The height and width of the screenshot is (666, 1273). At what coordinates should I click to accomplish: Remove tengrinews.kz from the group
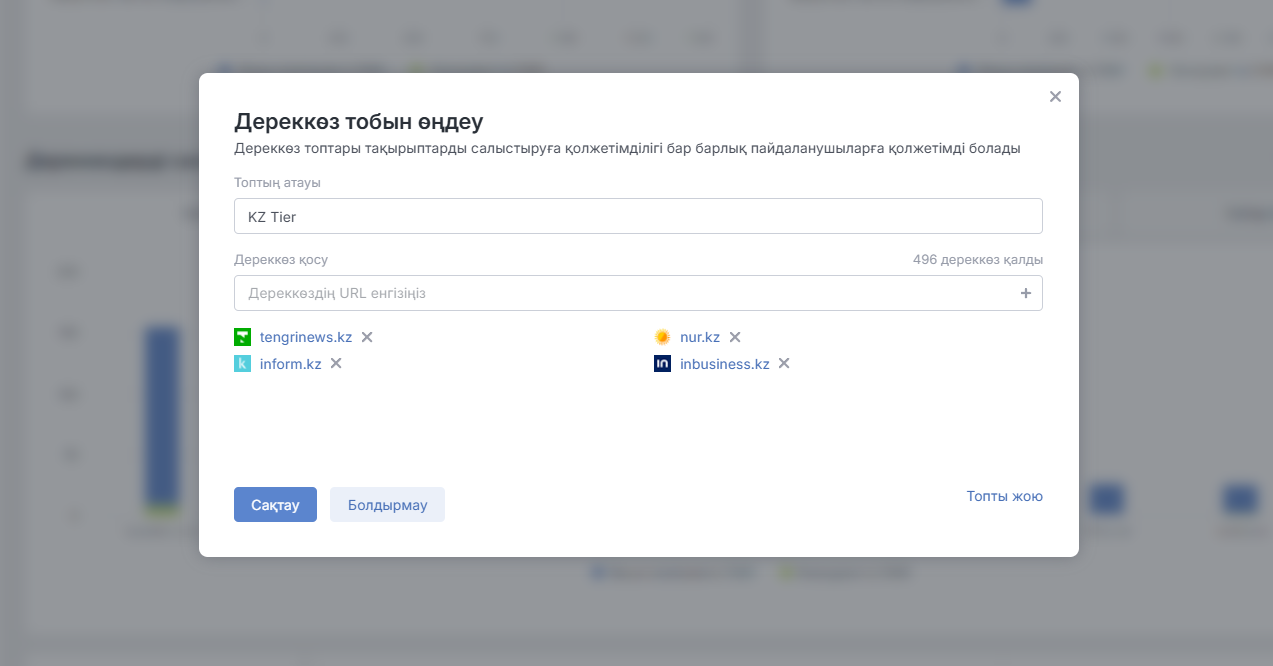tap(367, 337)
